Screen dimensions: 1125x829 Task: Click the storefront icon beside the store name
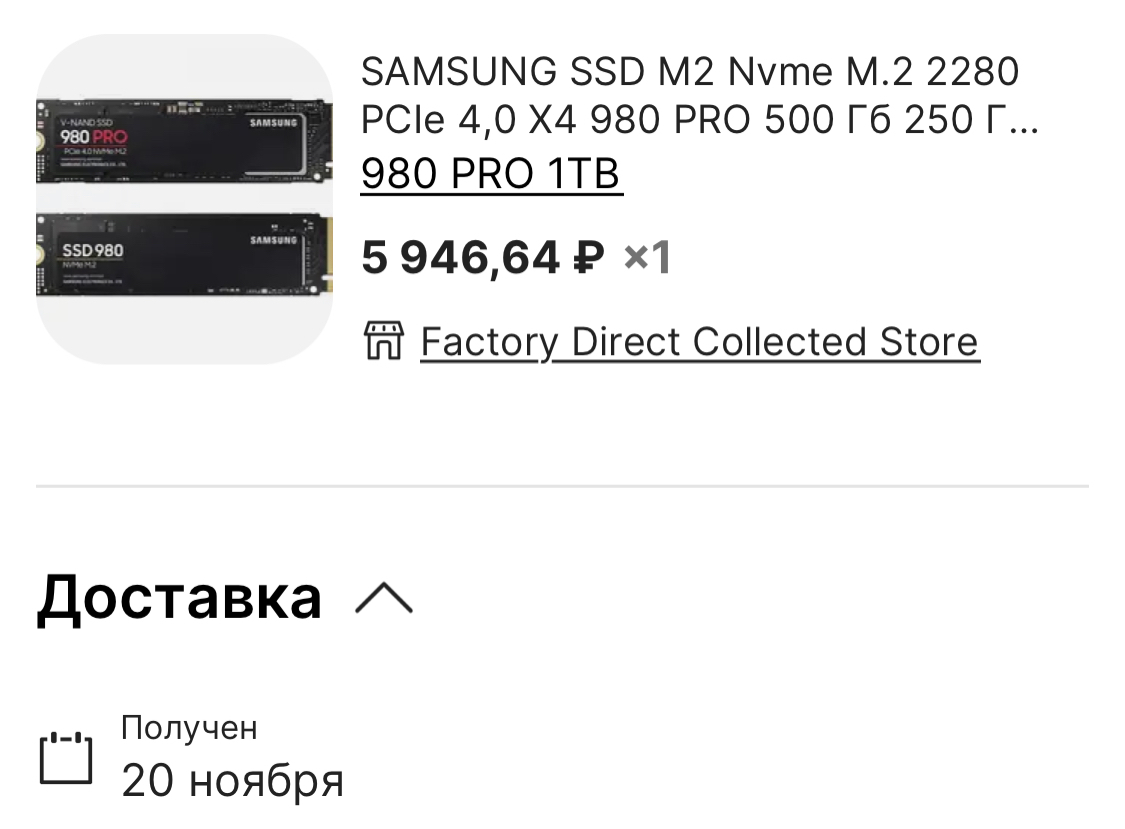(382, 341)
